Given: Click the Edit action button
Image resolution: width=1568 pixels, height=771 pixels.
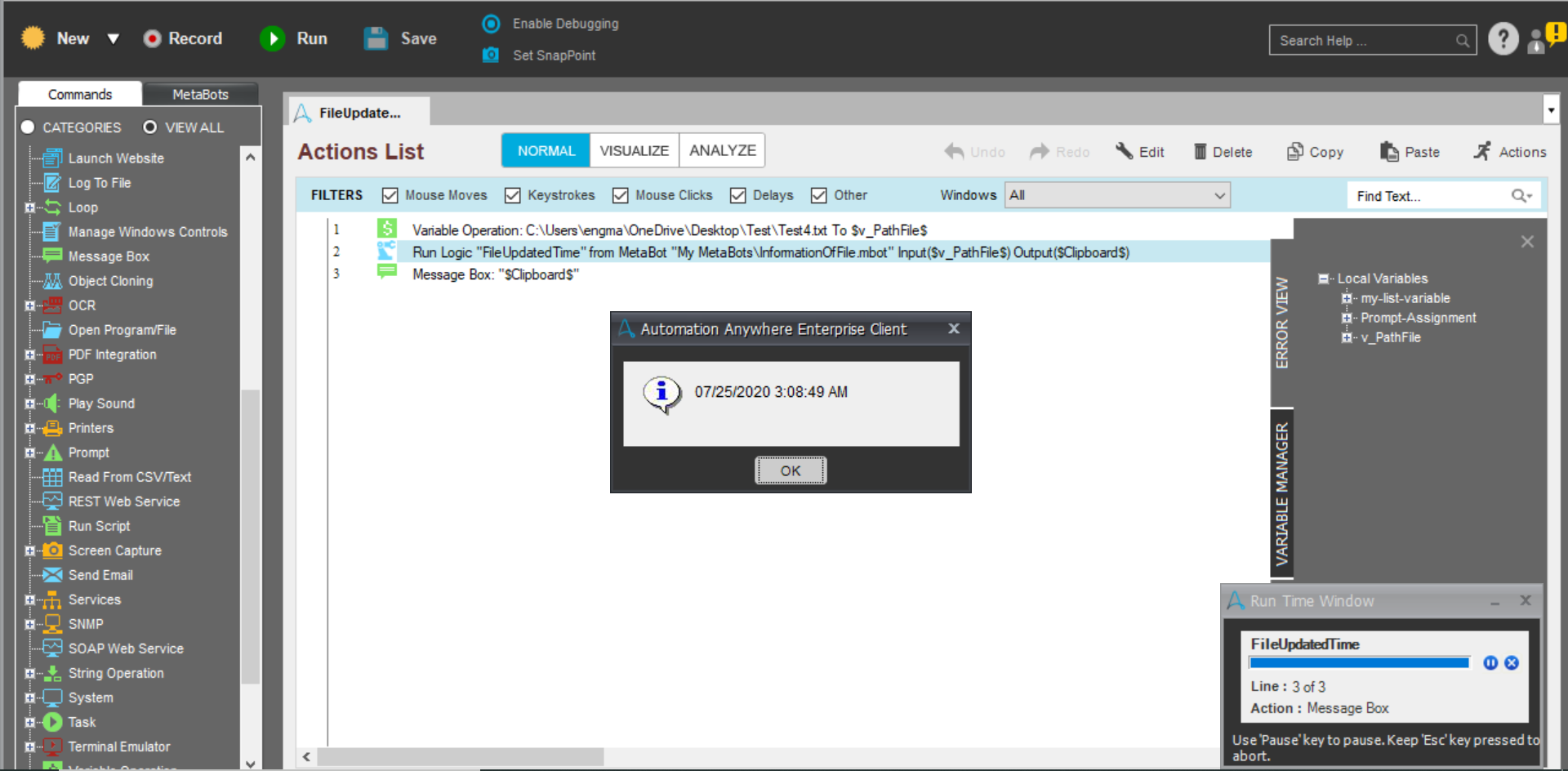Looking at the screenshot, I should click(x=1140, y=151).
